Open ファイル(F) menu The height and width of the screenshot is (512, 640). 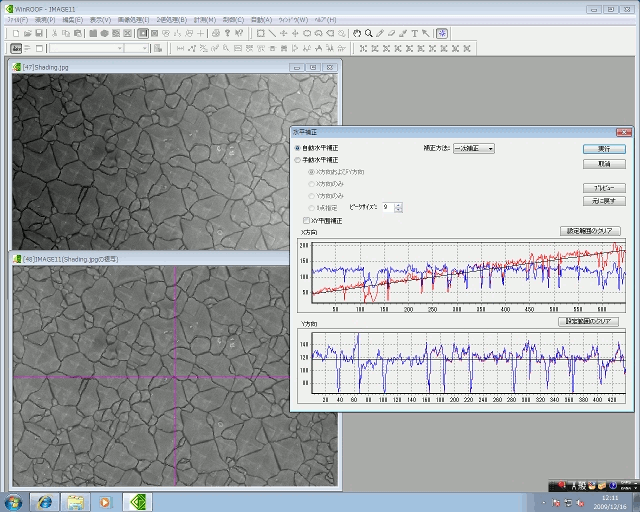(18, 20)
